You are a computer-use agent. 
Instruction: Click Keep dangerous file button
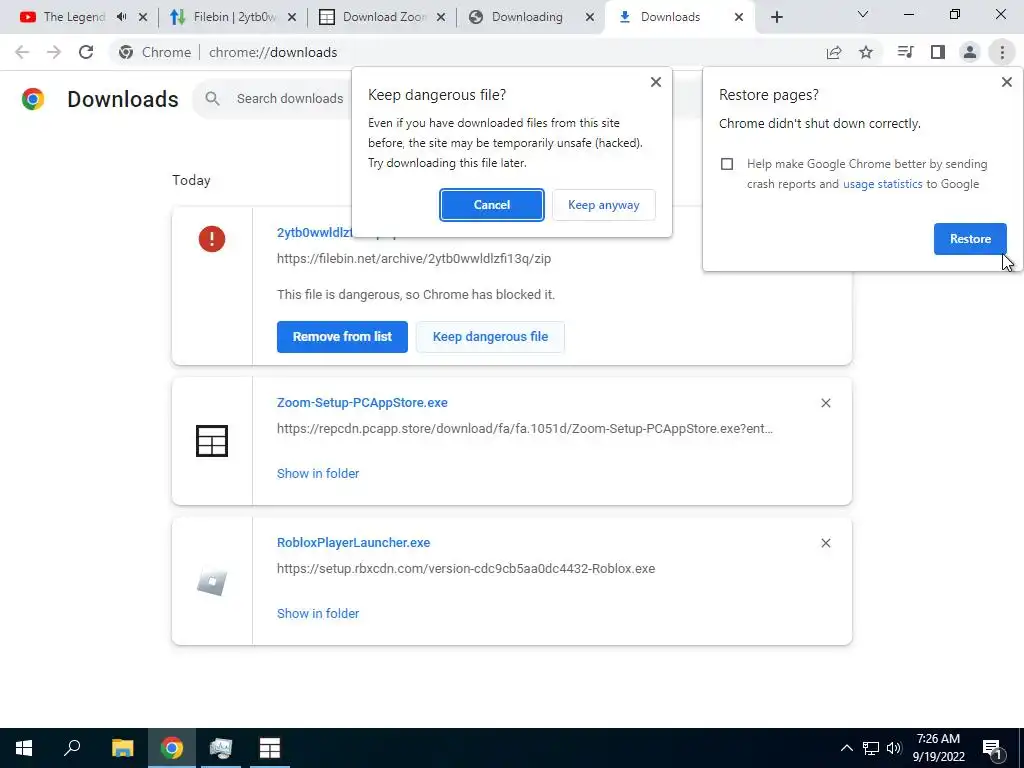click(490, 337)
